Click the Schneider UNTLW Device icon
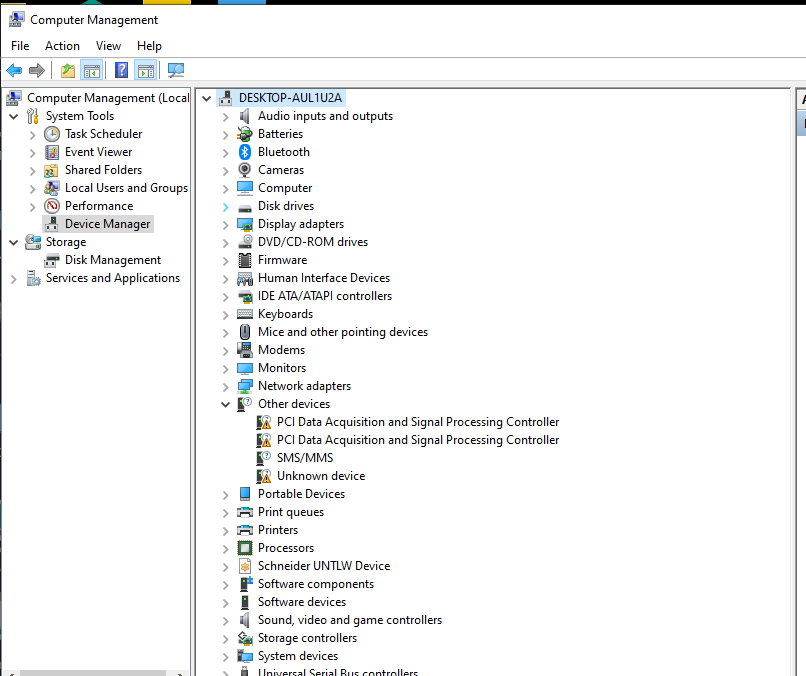 pyautogui.click(x=245, y=566)
